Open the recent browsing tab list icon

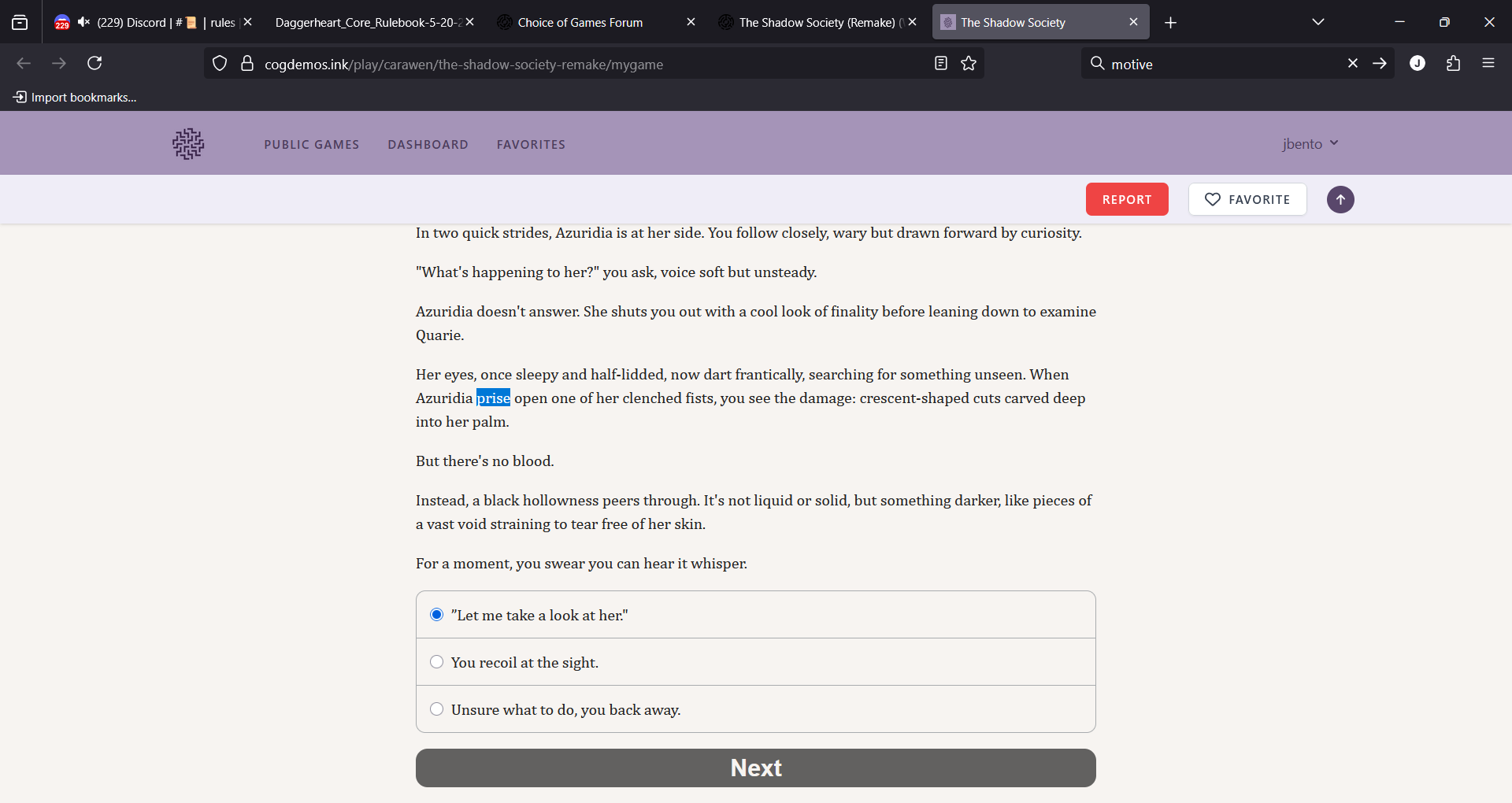tap(20, 22)
